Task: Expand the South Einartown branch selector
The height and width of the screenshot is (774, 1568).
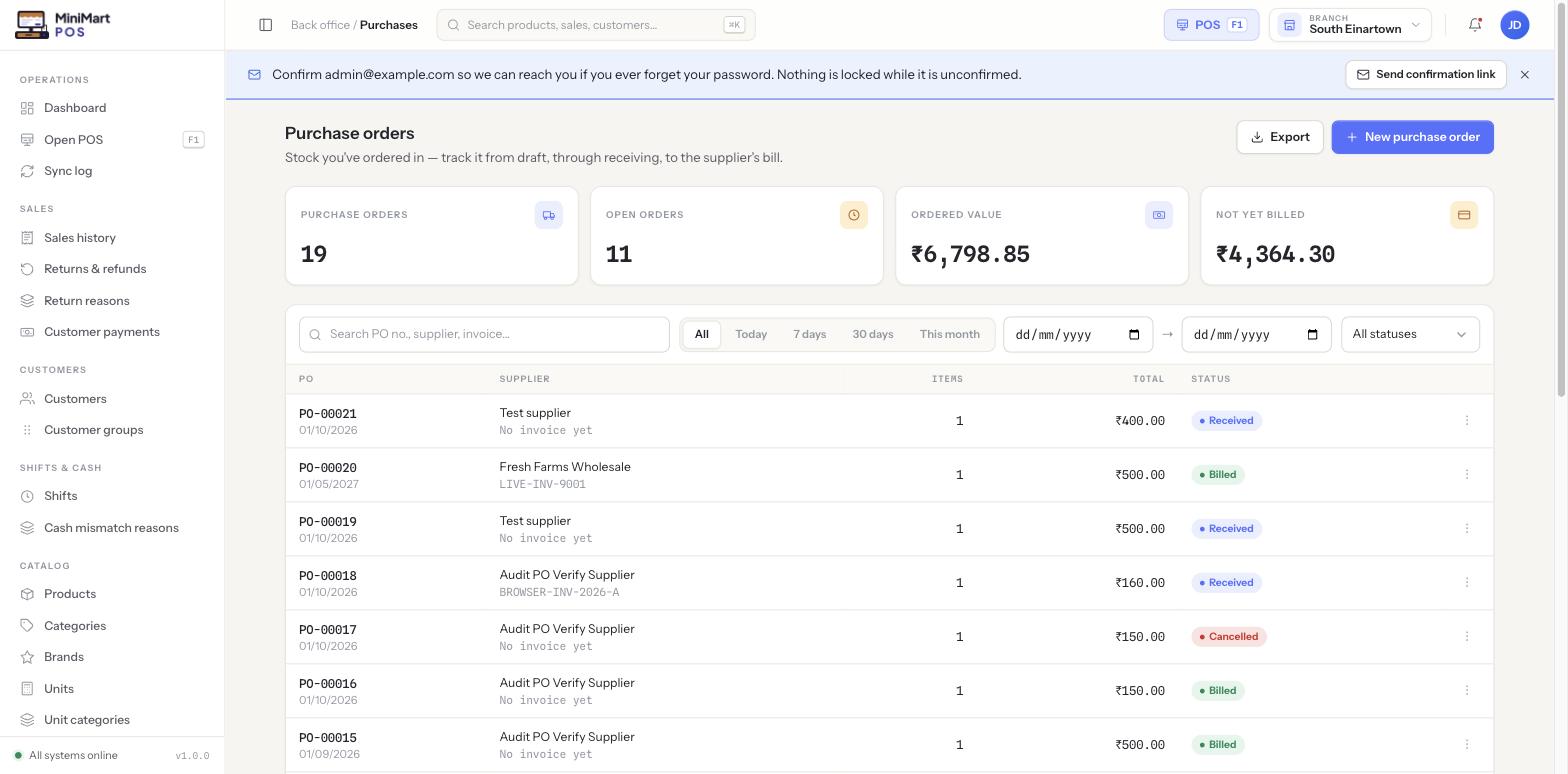Action: (x=1350, y=25)
